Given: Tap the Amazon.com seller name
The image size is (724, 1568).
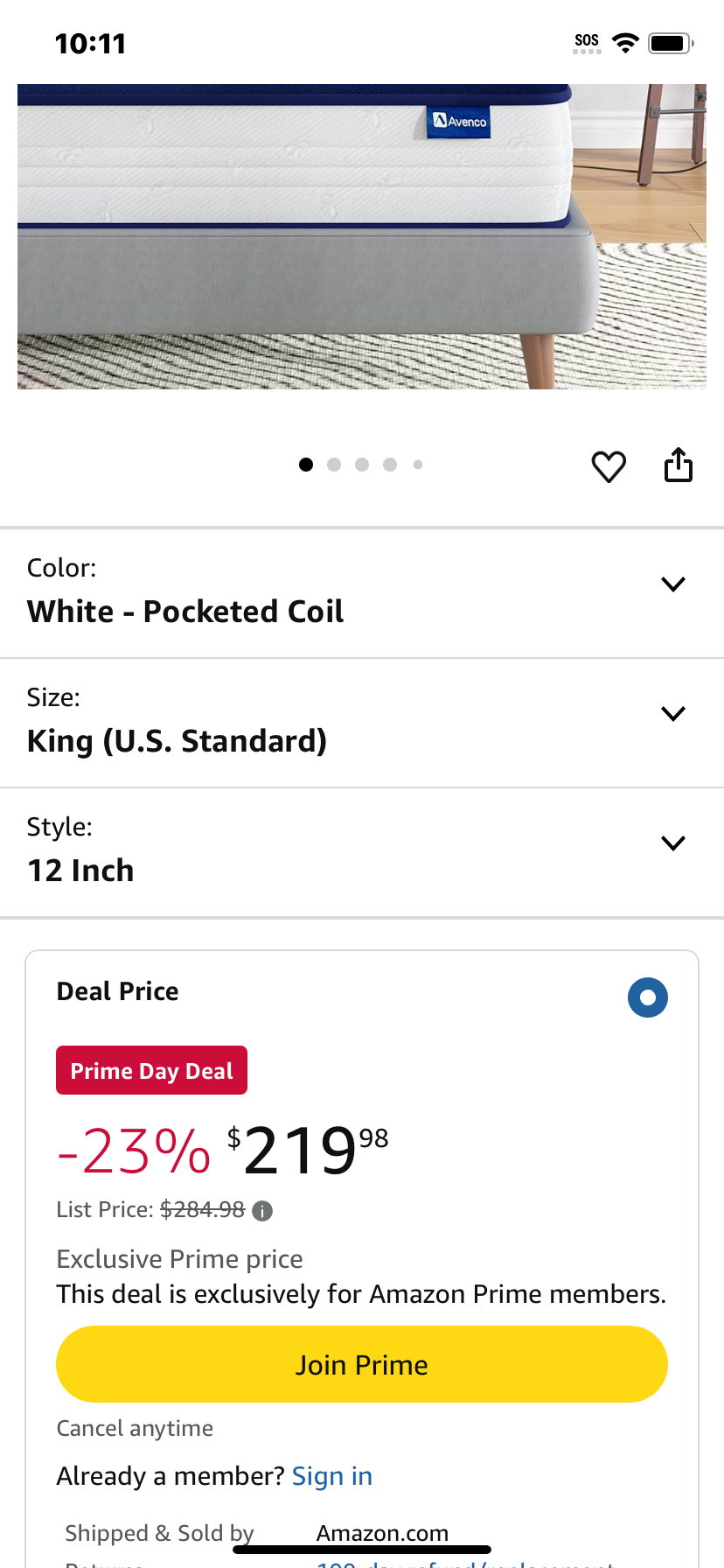Looking at the screenshot, I should tap(382, 1533).
